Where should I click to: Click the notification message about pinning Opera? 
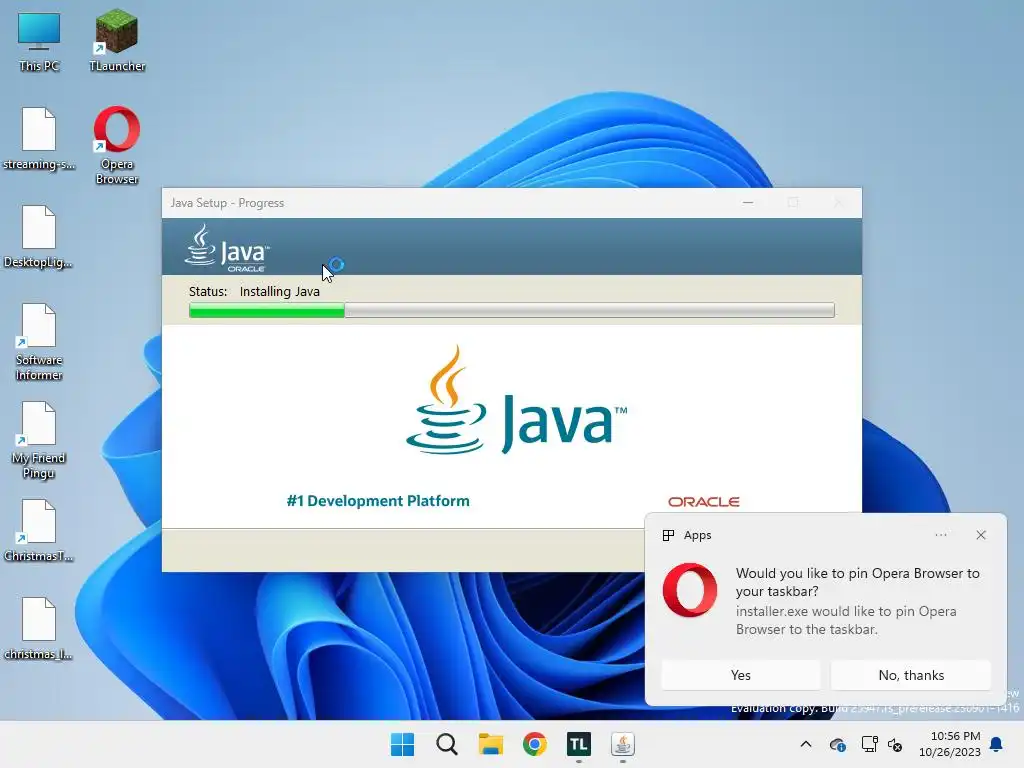(857, 601)
